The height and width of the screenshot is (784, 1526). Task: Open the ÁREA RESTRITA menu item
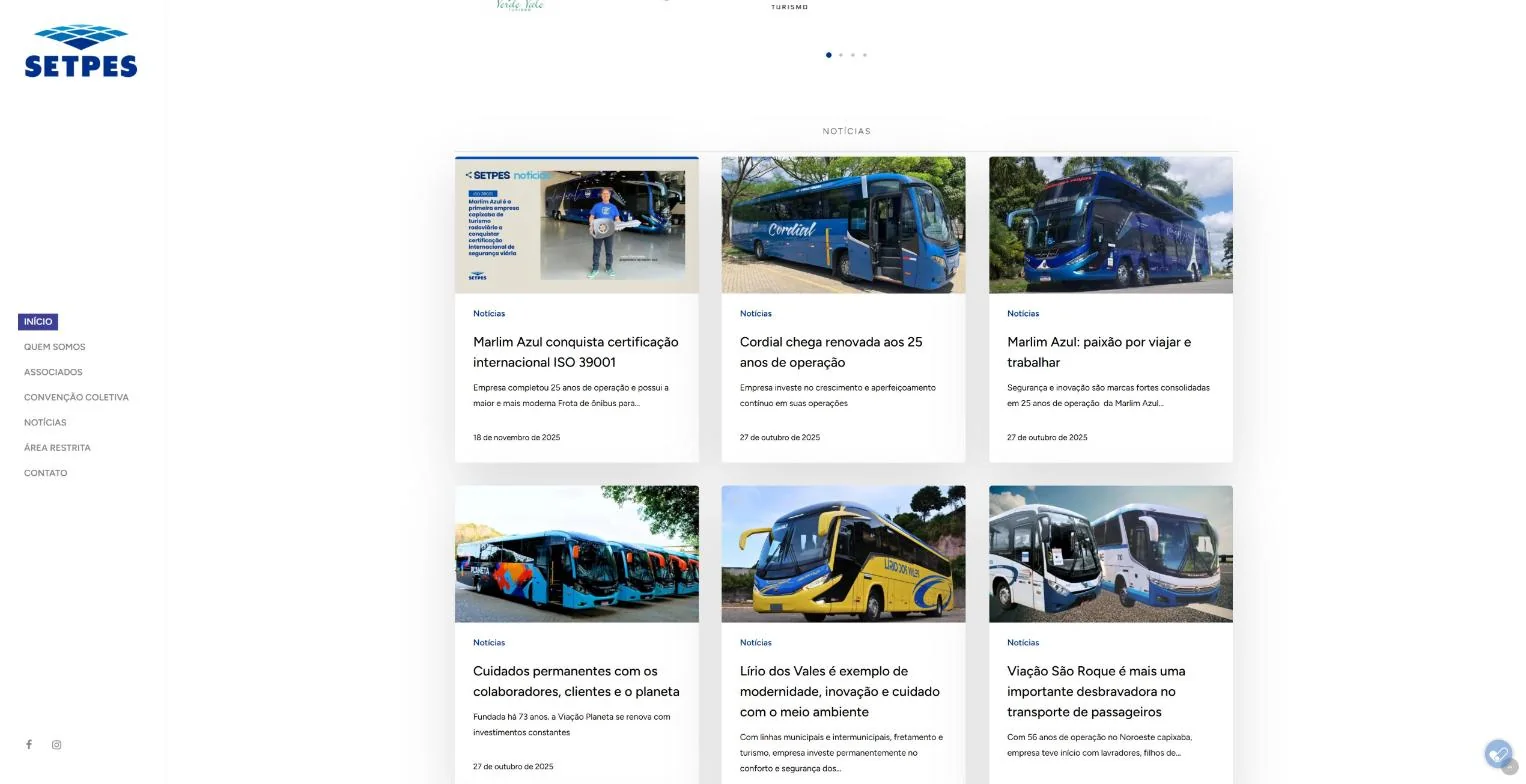[57, 448]
